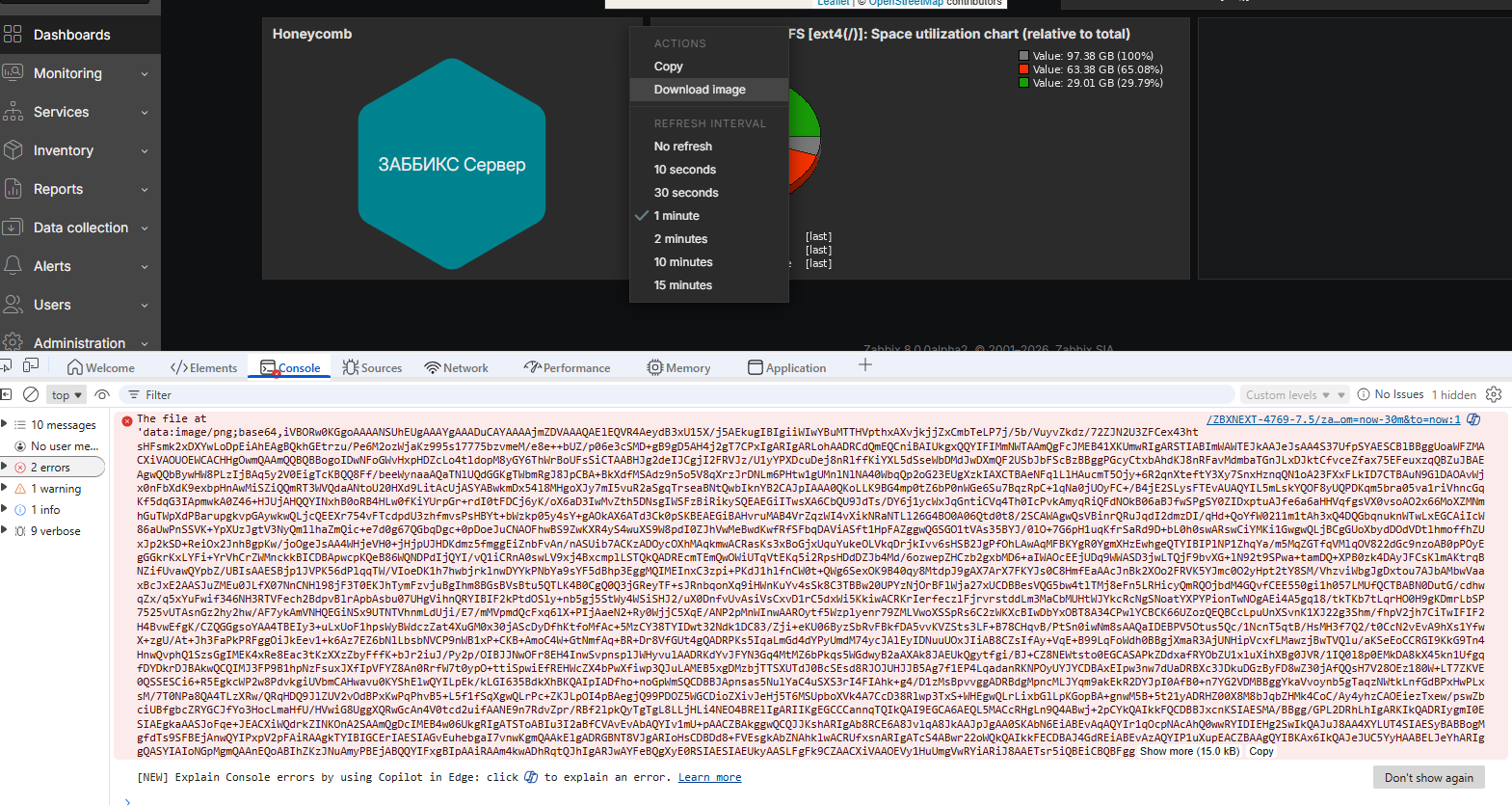Viewport: 1512px width, 805px height.
Task: Select the checked 1 minute interval
Action: pos(676,216)
